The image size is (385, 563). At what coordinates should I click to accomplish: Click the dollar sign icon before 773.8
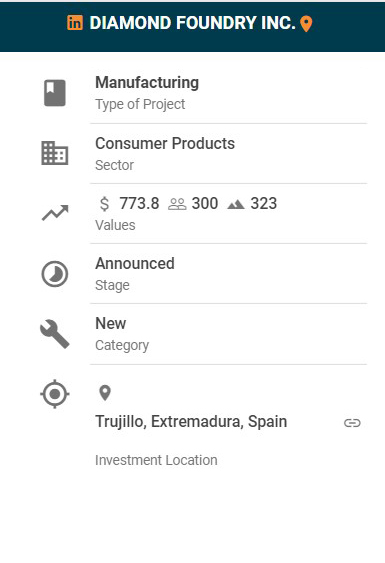pos(104,204)
